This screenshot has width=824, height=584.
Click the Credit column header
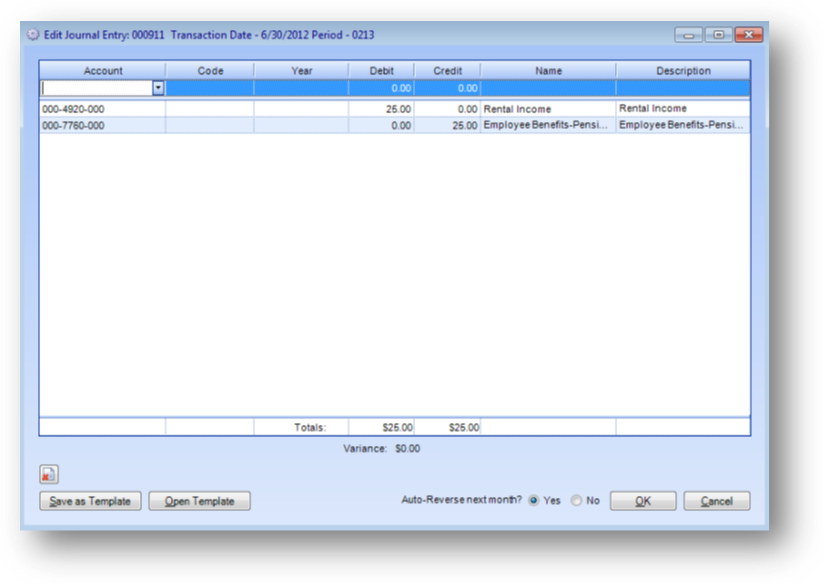coord(447,70)
